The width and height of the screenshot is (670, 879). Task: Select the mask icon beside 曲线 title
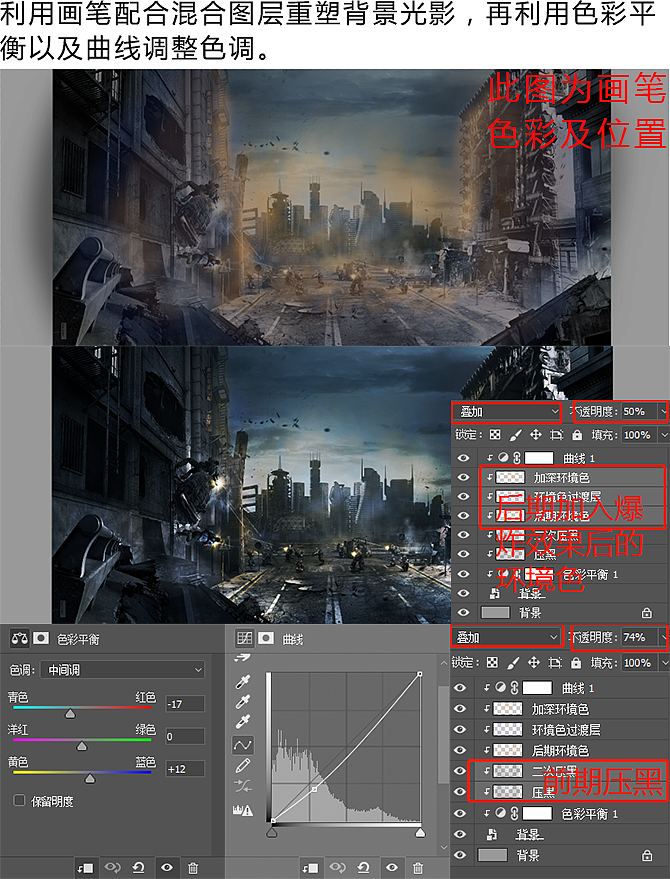(x=266, y=638)
